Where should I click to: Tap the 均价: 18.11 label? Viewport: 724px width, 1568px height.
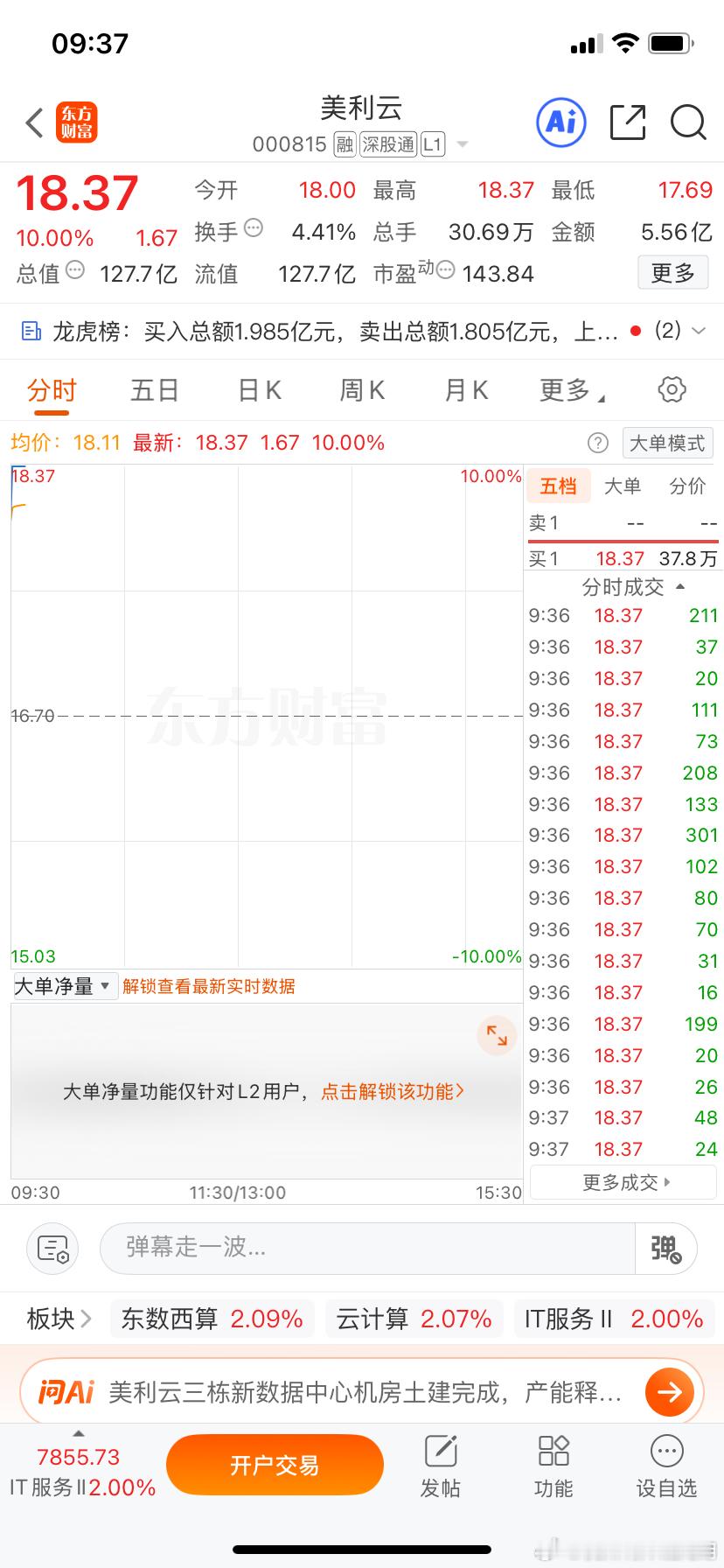(x=66, y=443)
